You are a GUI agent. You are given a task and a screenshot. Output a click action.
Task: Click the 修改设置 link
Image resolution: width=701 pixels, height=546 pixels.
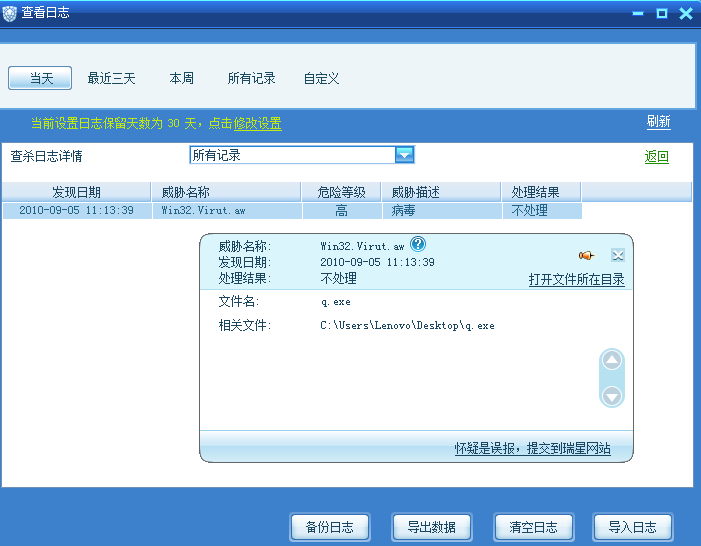click(x=258, y=123)
